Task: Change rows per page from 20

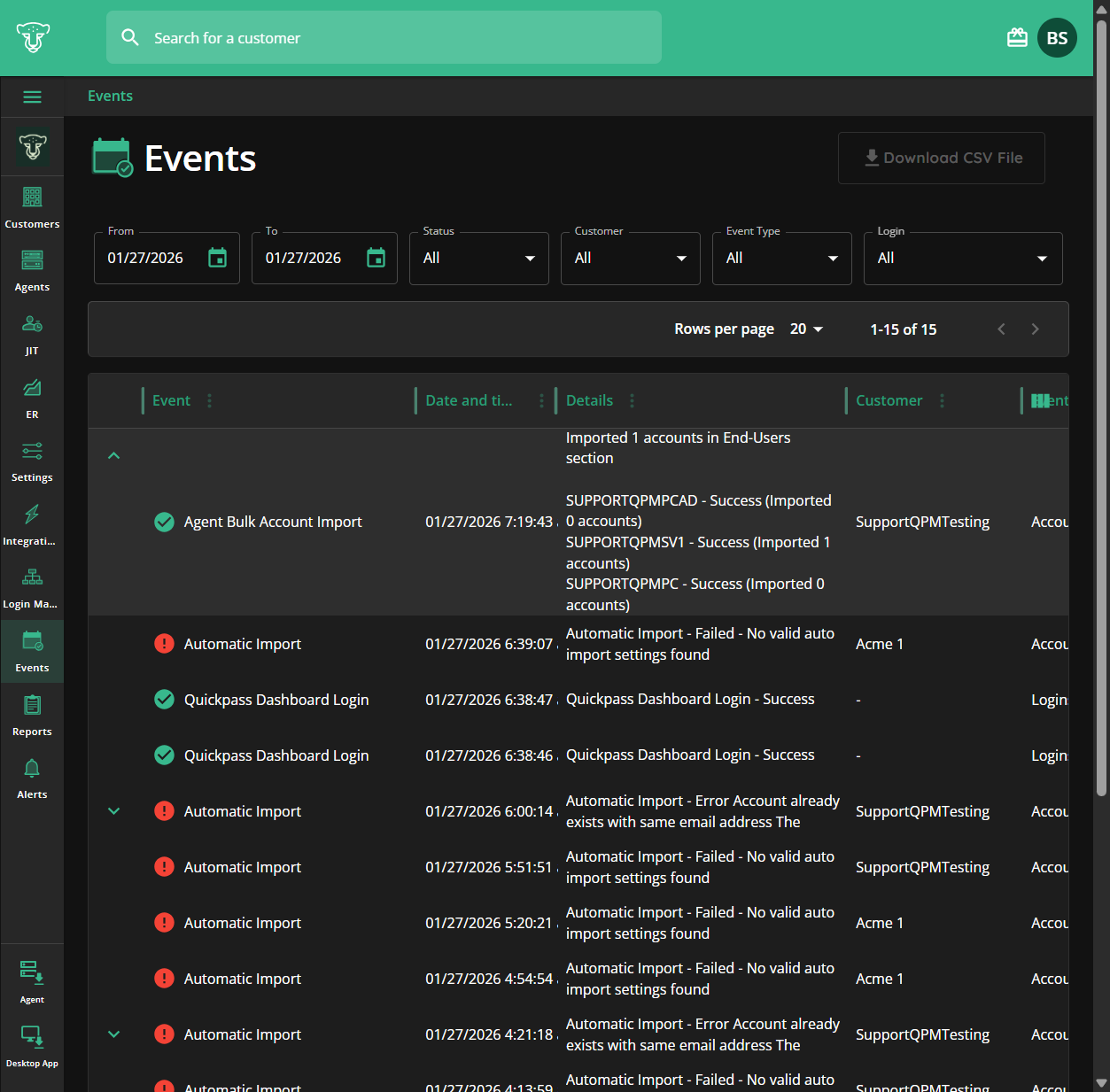Action: pyautogui.click(x=806, y=329)
